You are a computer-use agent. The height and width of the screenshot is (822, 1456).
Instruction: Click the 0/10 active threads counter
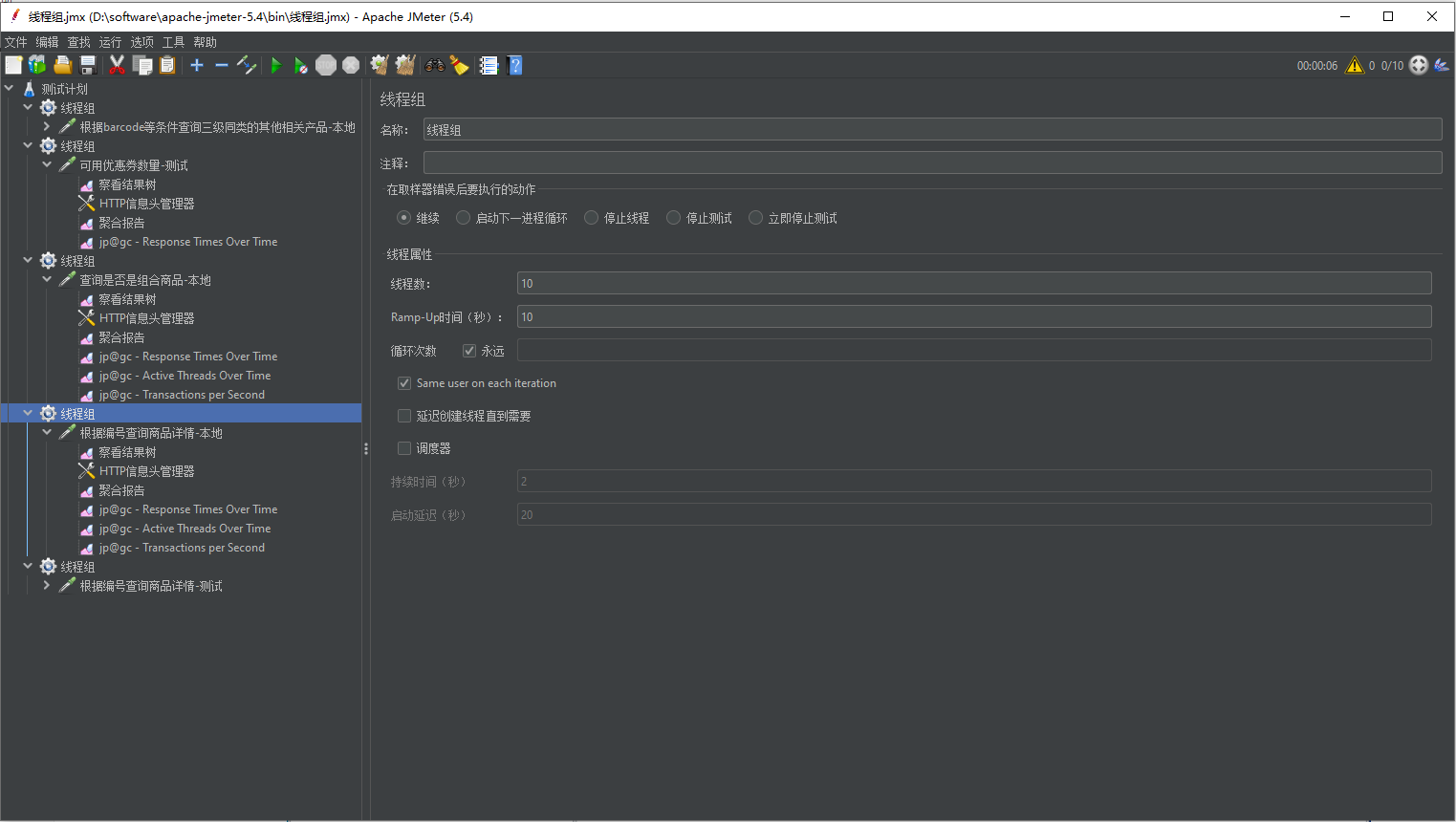[x=1392, y=66]
